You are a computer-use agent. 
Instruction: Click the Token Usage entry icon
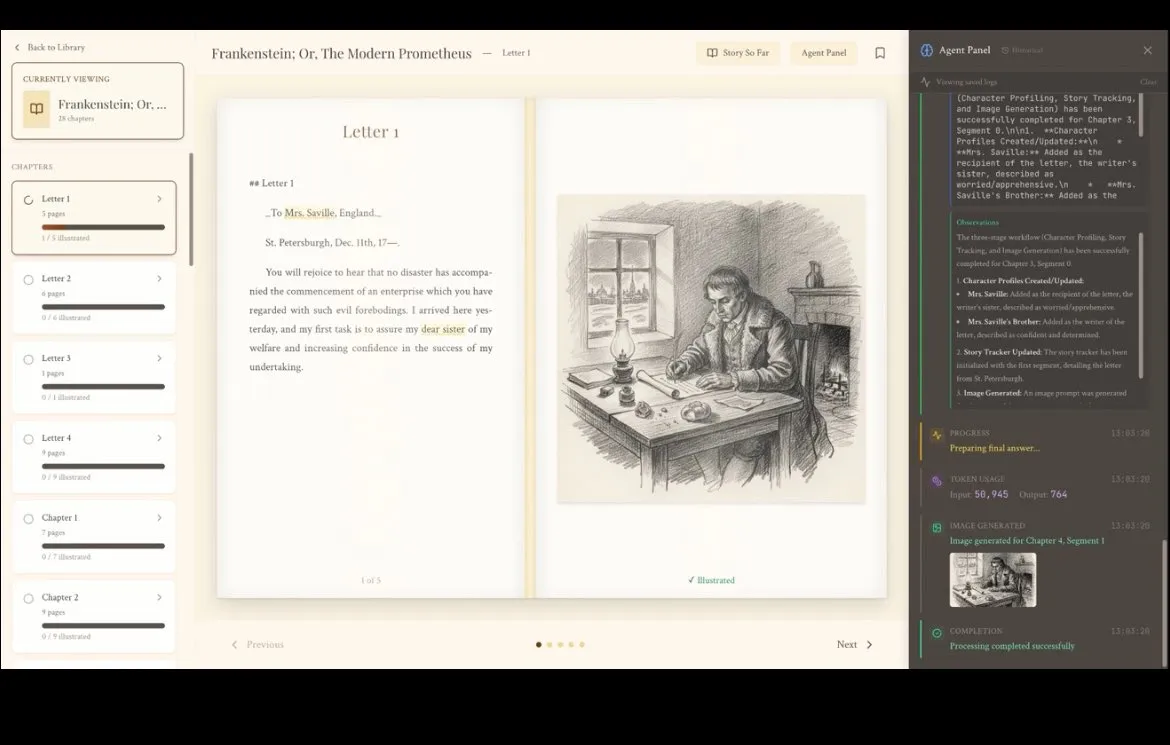[936, 481]
